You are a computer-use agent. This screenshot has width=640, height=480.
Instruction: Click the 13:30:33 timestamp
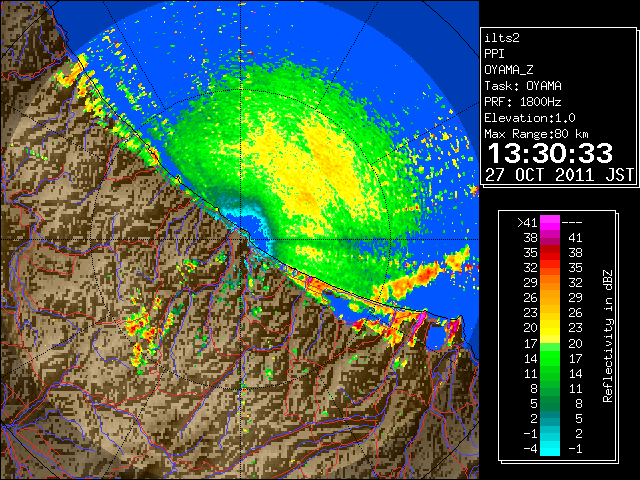tap(550, 153)
